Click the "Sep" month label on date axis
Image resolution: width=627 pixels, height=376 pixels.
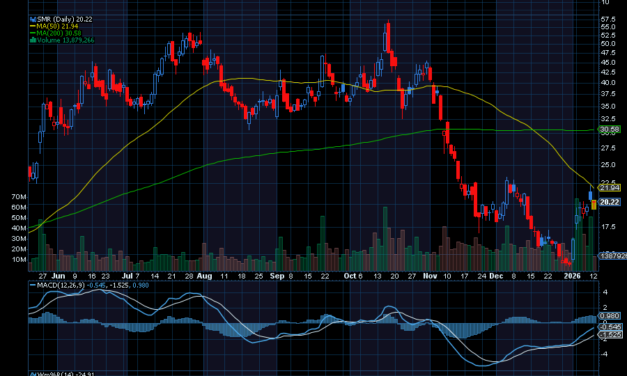pos(277,276)
